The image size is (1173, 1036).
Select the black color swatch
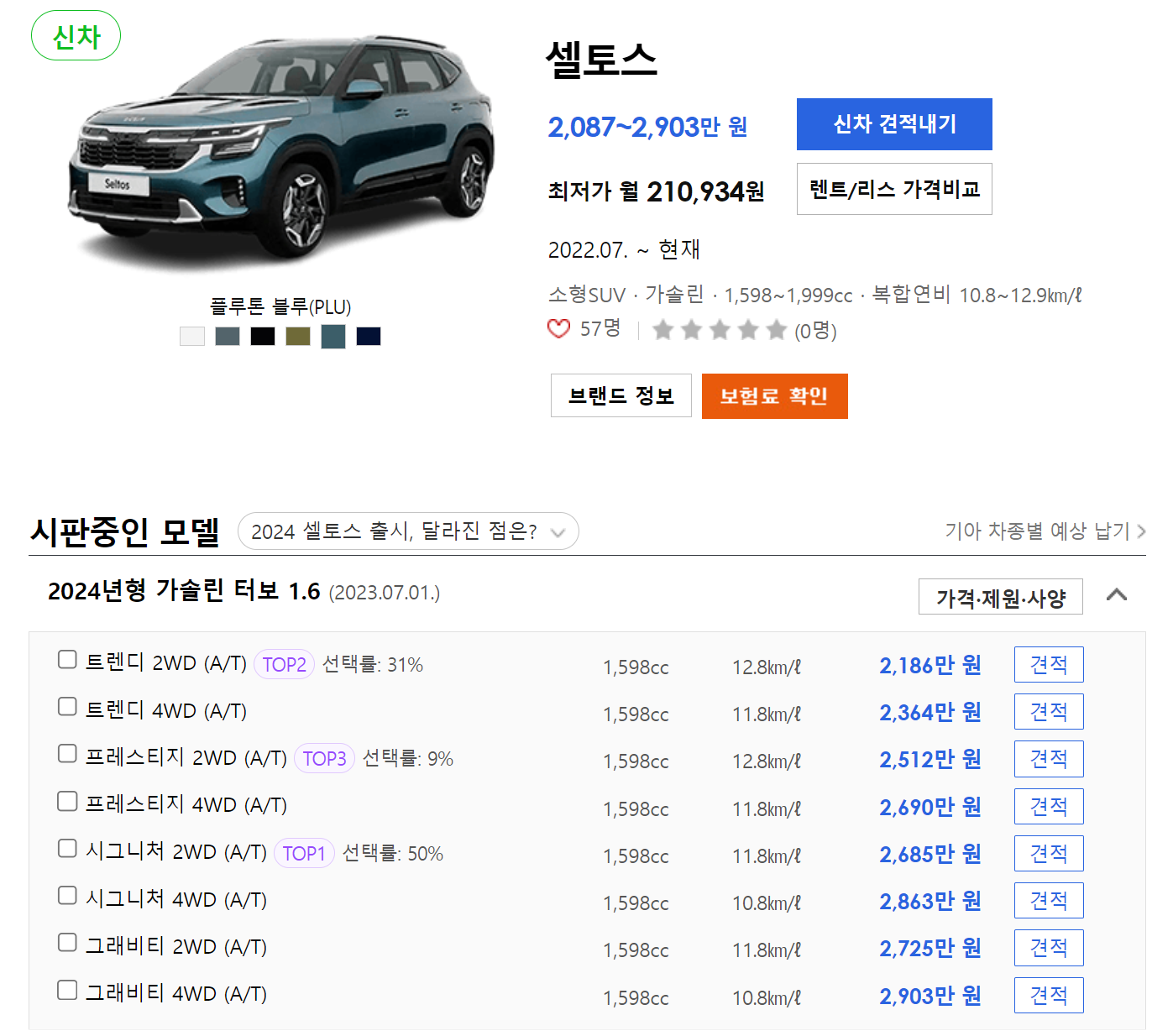click(x=263, y=336)
